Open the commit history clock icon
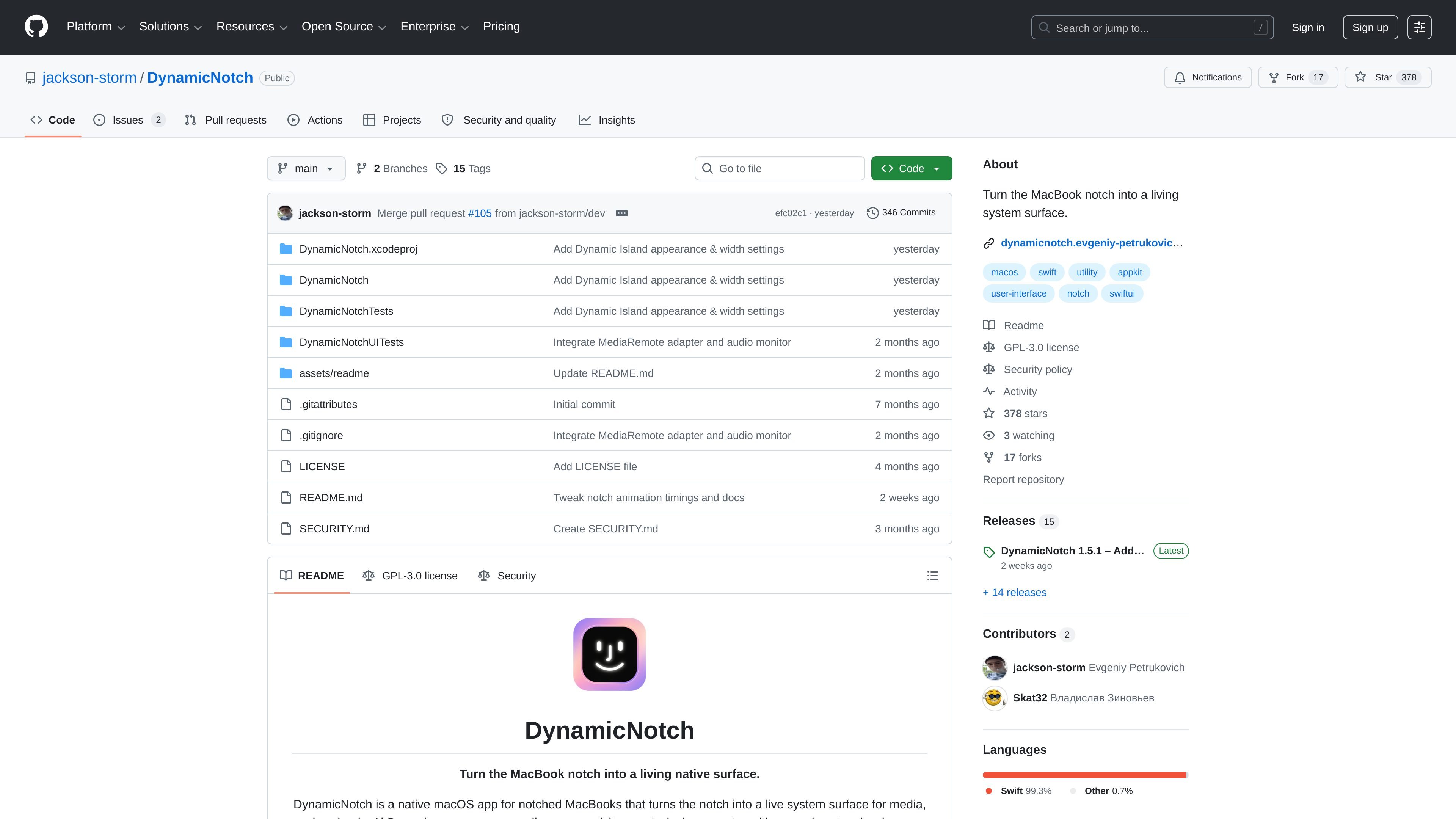Image resolution: width=1456 pixels, height=819 pixels. pos(872,213)
